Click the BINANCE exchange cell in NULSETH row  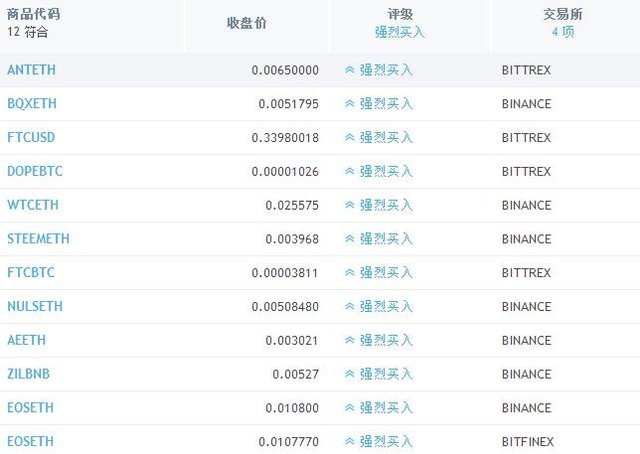coord(527,307)
